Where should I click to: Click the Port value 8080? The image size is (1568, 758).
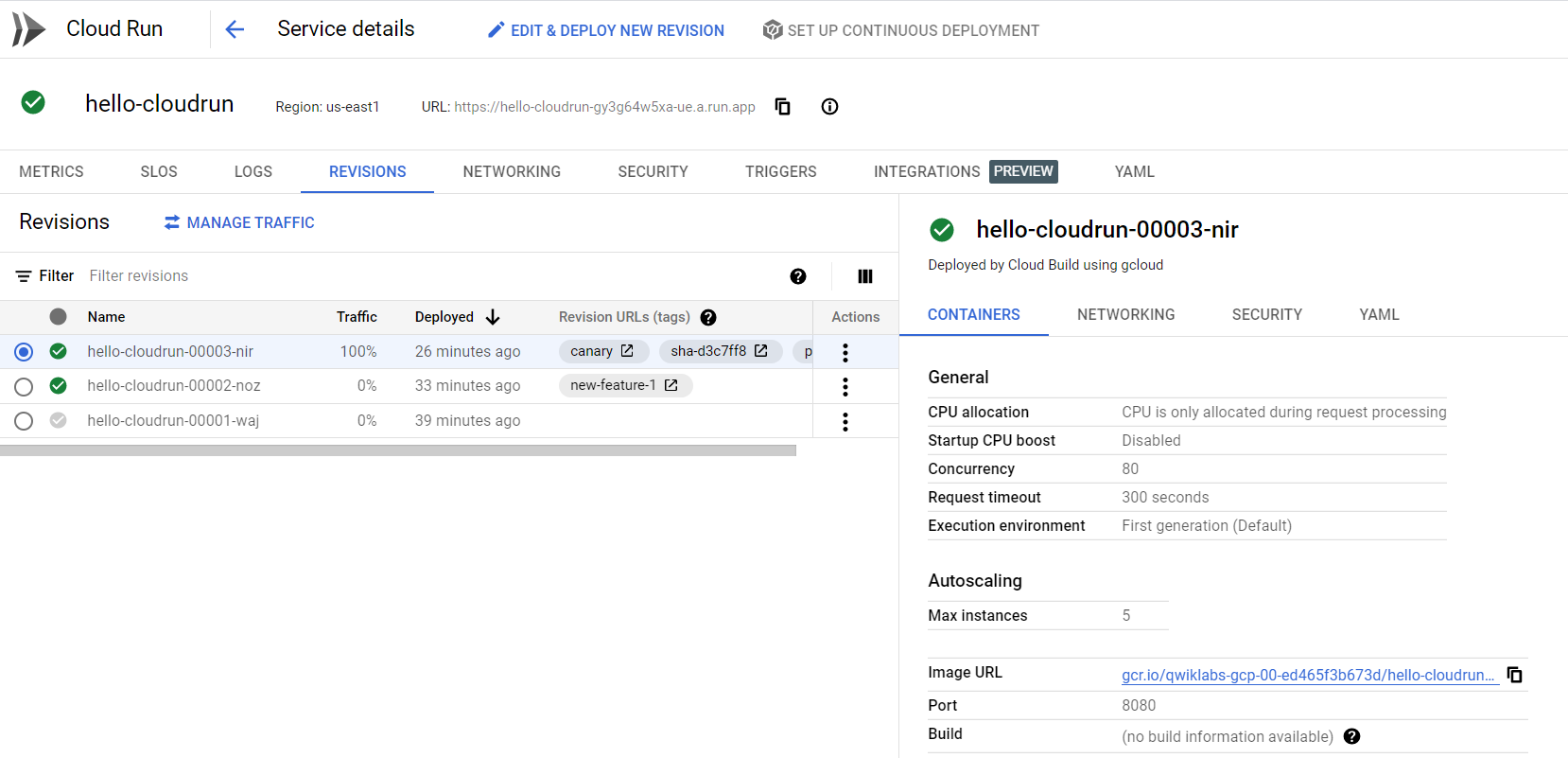[x=1139, y=705]
